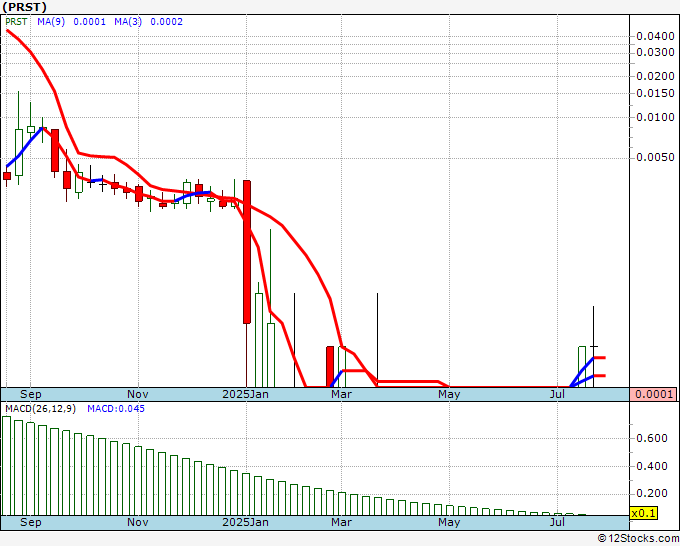The image size is (680, 546).
Task: Click the 2025Jan label on price chart axis
Action: pyautogui.click(x=245, y=394)
